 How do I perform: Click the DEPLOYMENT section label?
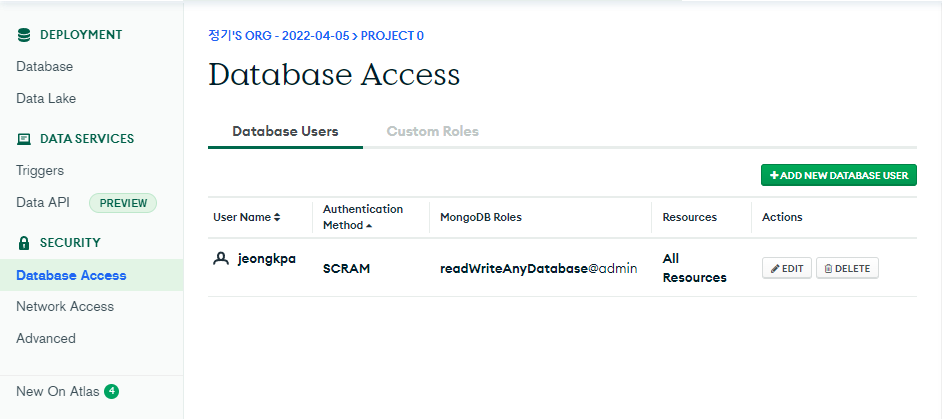pos(81,35)
